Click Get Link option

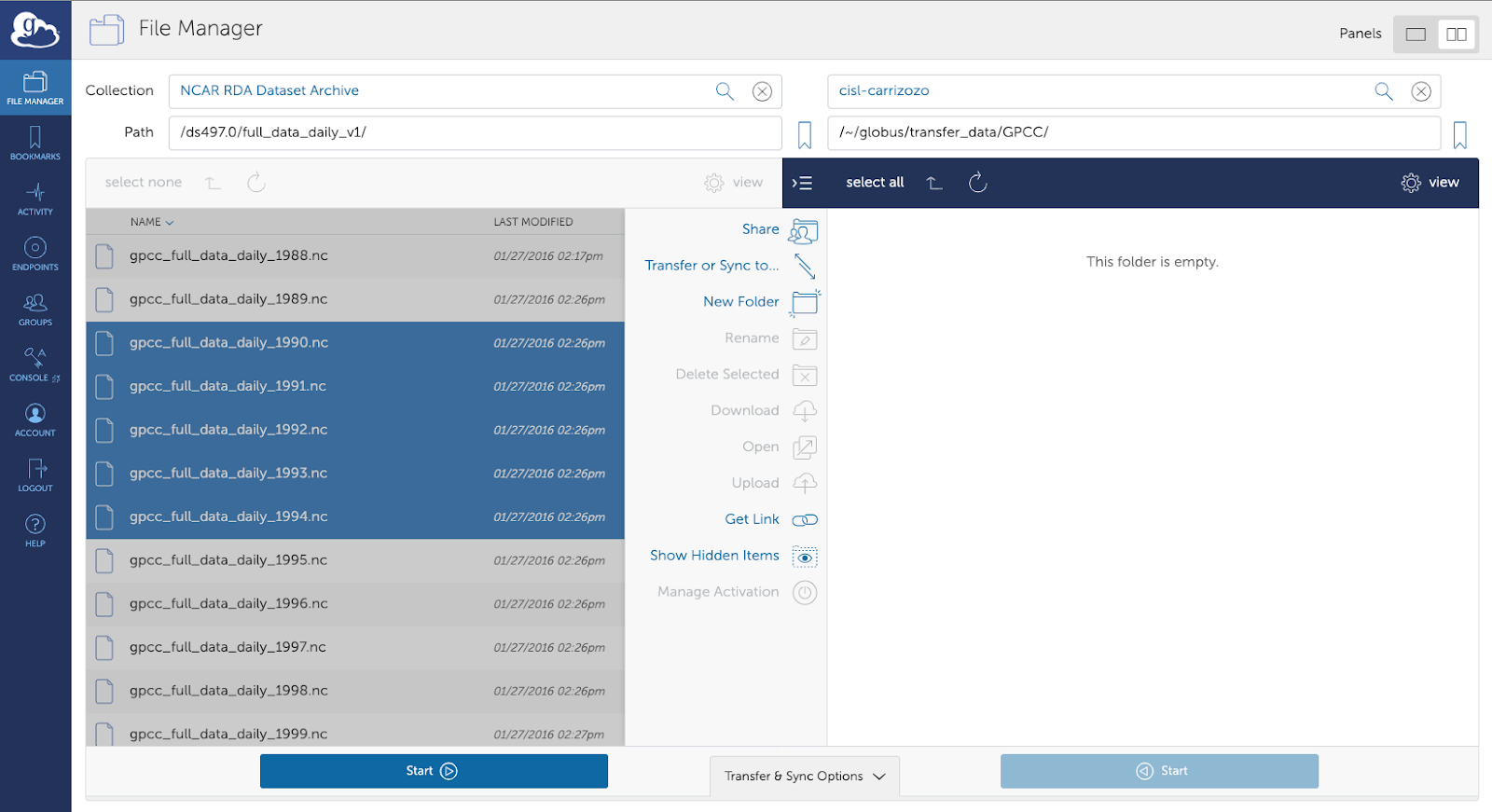click(x=771, y=519)
